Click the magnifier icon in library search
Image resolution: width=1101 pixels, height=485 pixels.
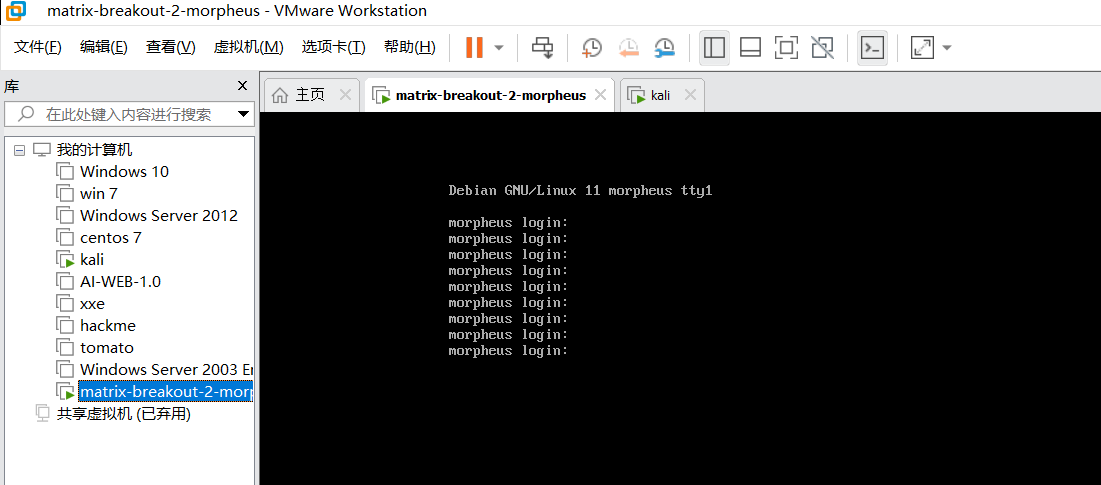[26, 114]
